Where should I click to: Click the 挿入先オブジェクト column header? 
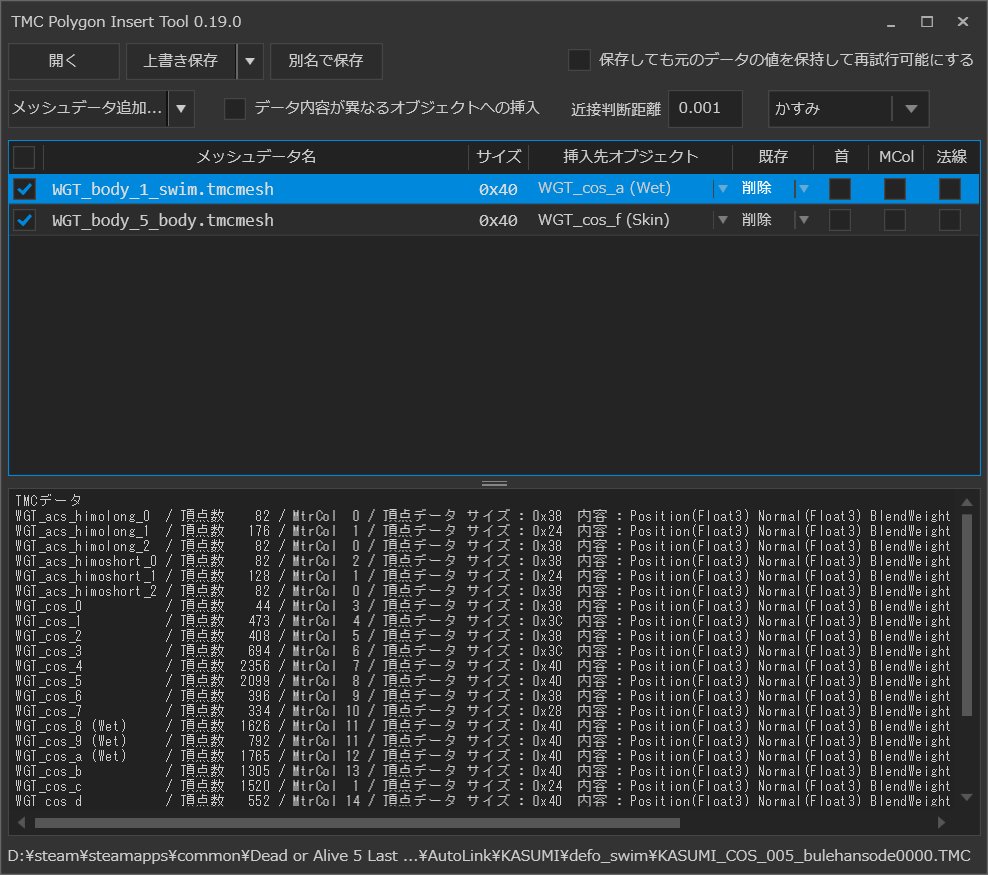coord(630,157)
